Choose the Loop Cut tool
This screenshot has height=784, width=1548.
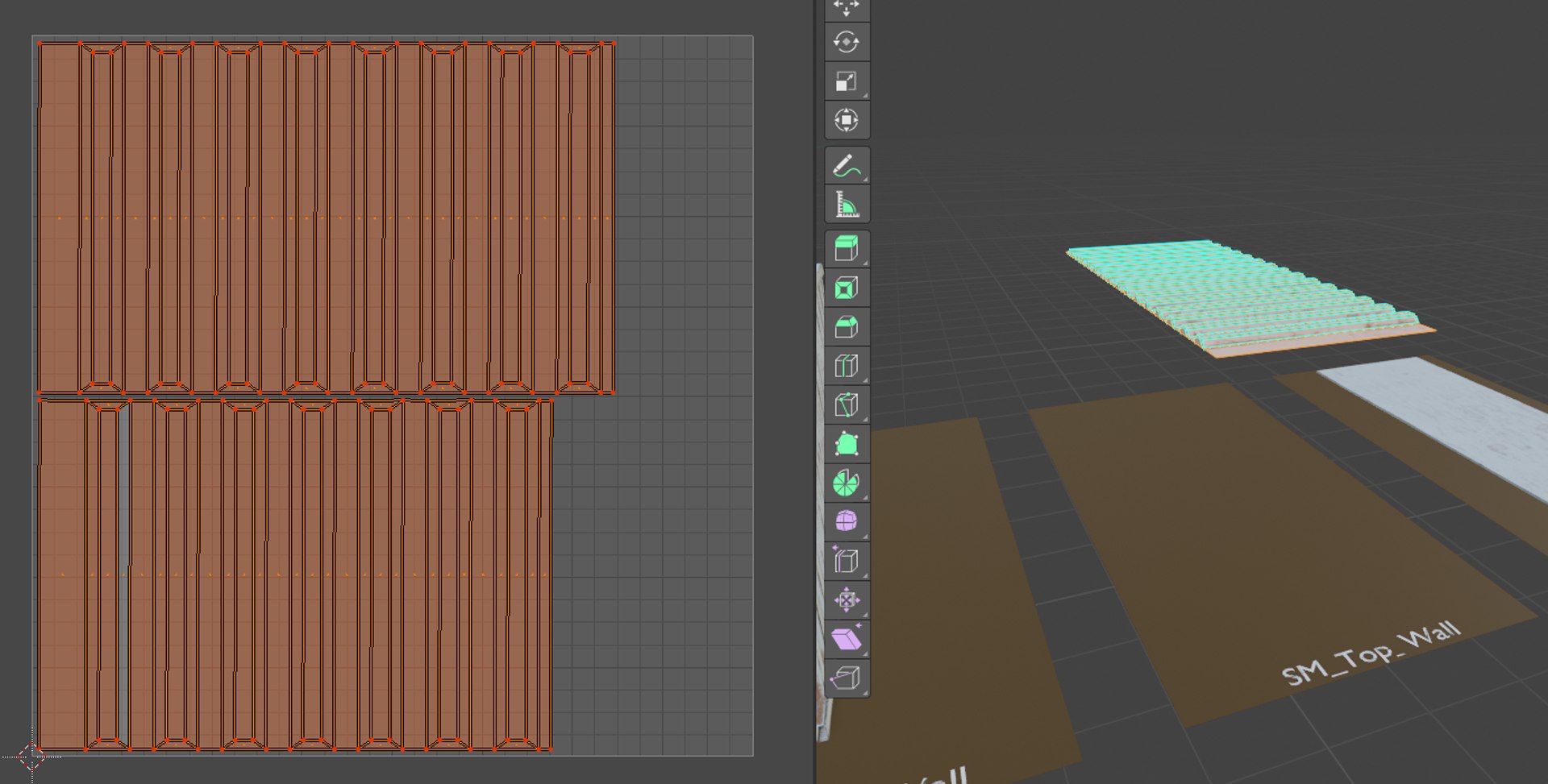tap(847, 366)
